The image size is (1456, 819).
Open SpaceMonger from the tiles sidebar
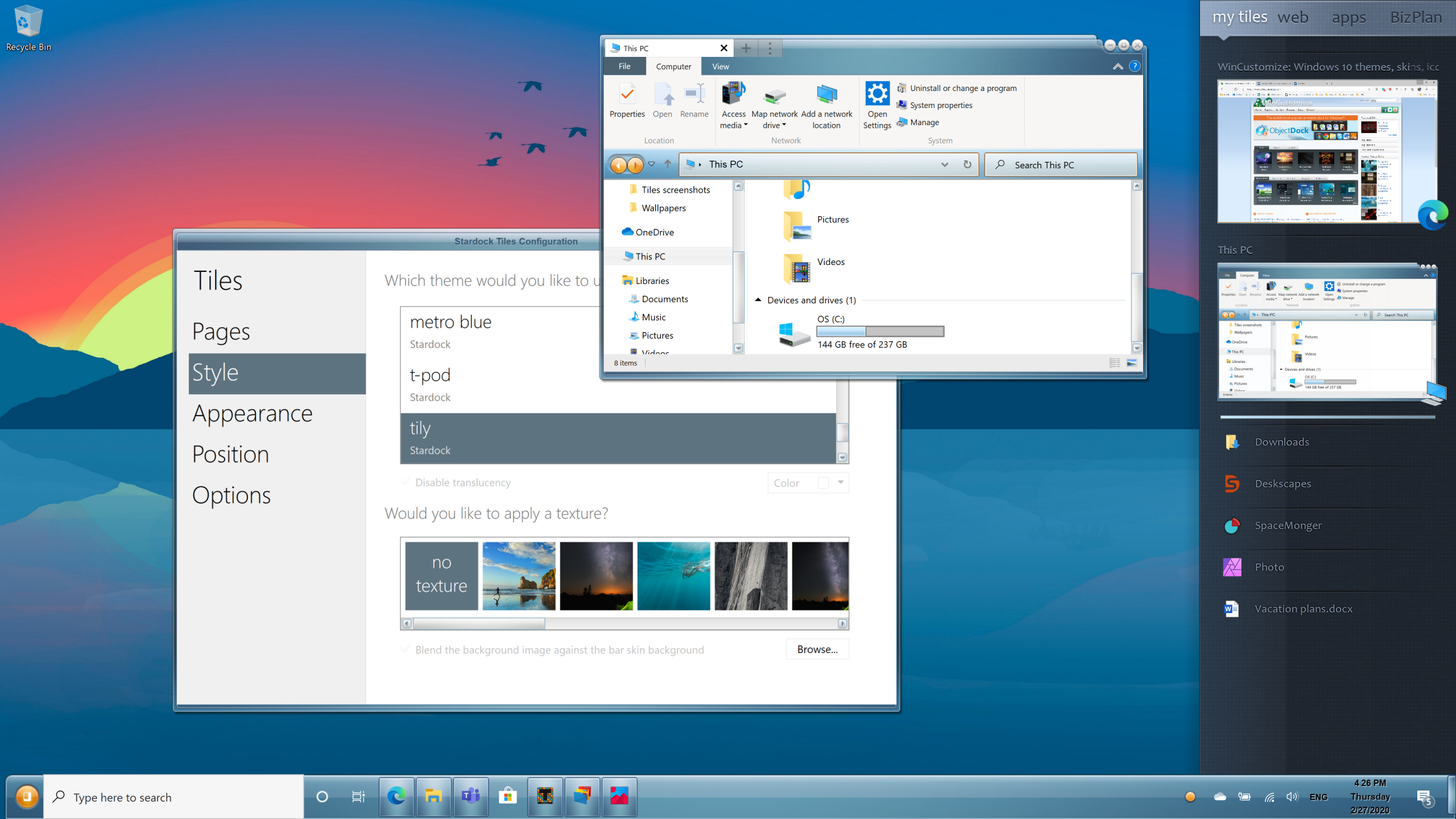[x=1288, y=526]
